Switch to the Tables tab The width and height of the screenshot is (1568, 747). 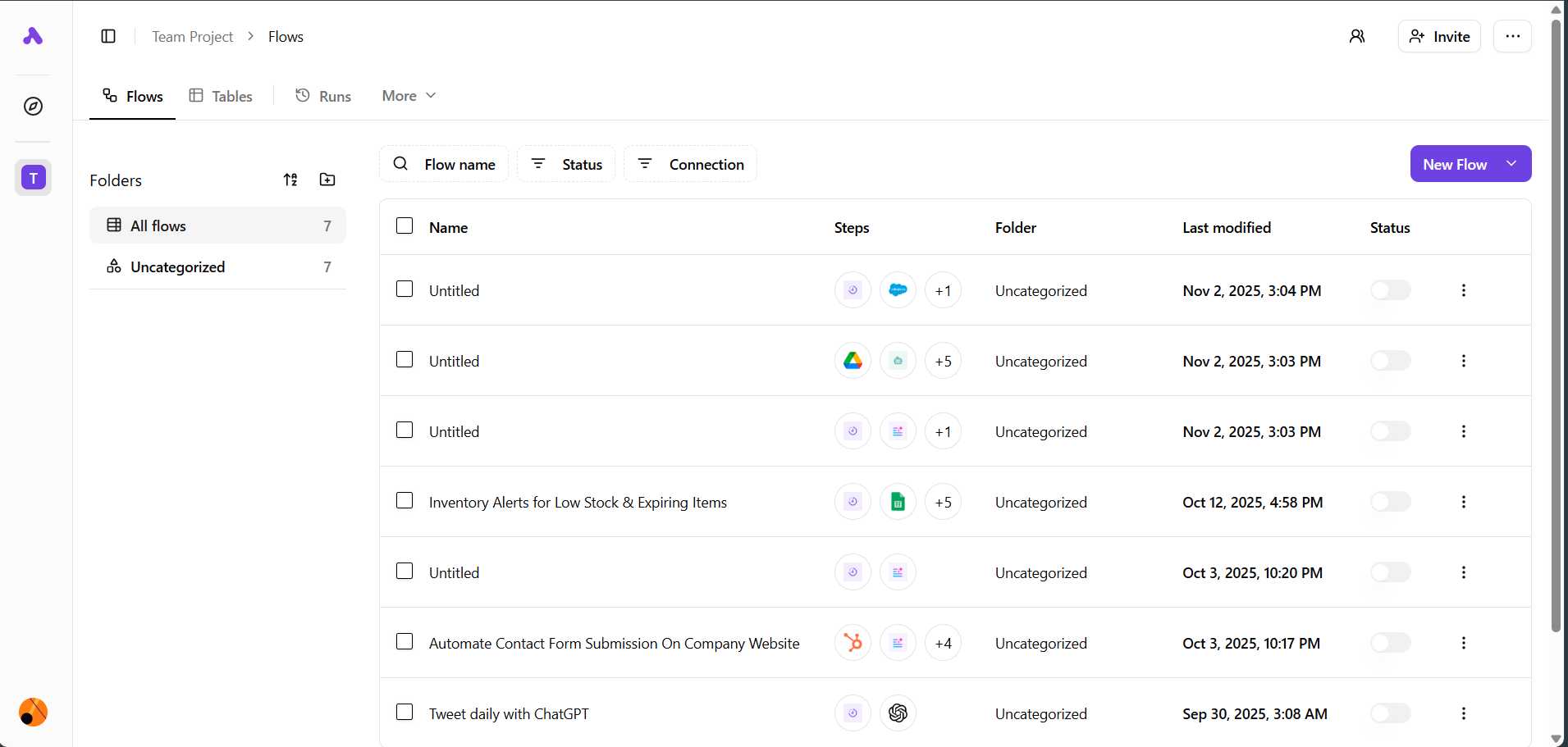pyautogui.click(x=221, y=96)
